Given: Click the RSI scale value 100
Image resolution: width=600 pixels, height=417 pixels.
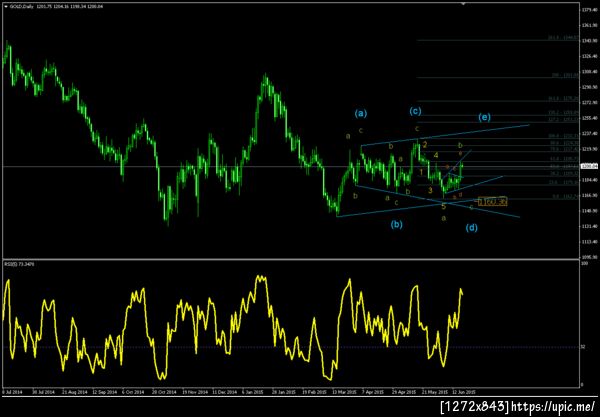Looking at the screenshot, I should click(584, 264).
